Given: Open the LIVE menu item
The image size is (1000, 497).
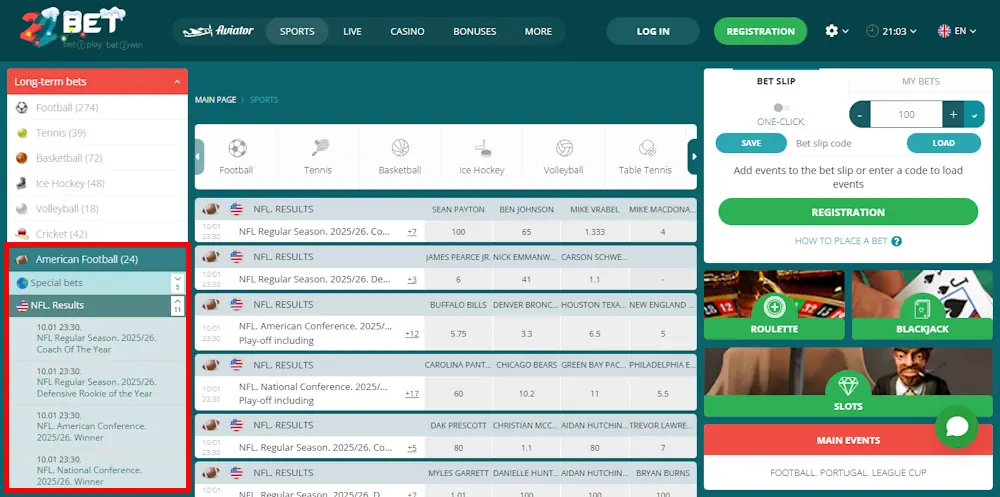Looking at the screenshot, I should click(352, 31).
